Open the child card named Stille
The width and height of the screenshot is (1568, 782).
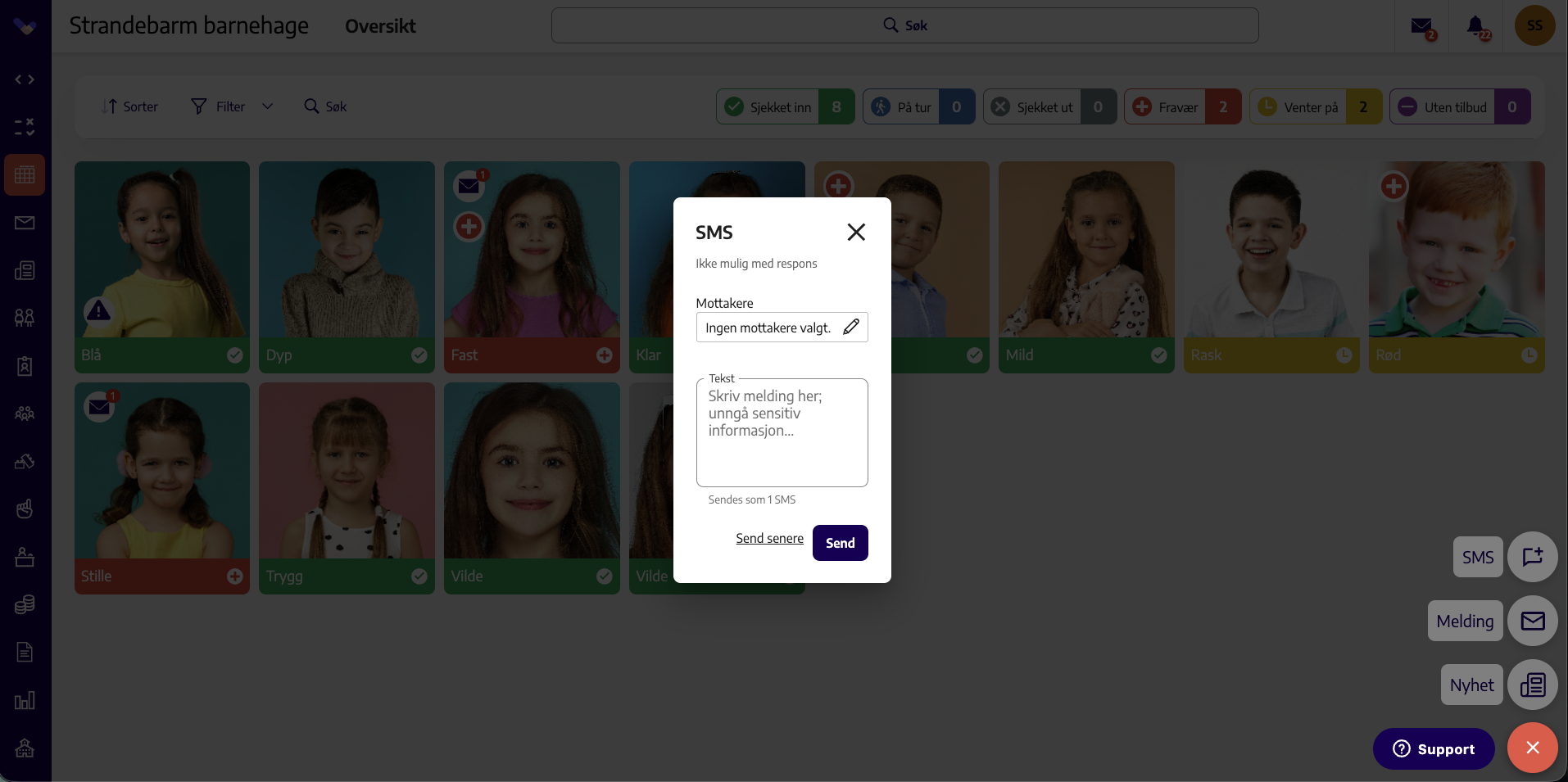[162, 488]
